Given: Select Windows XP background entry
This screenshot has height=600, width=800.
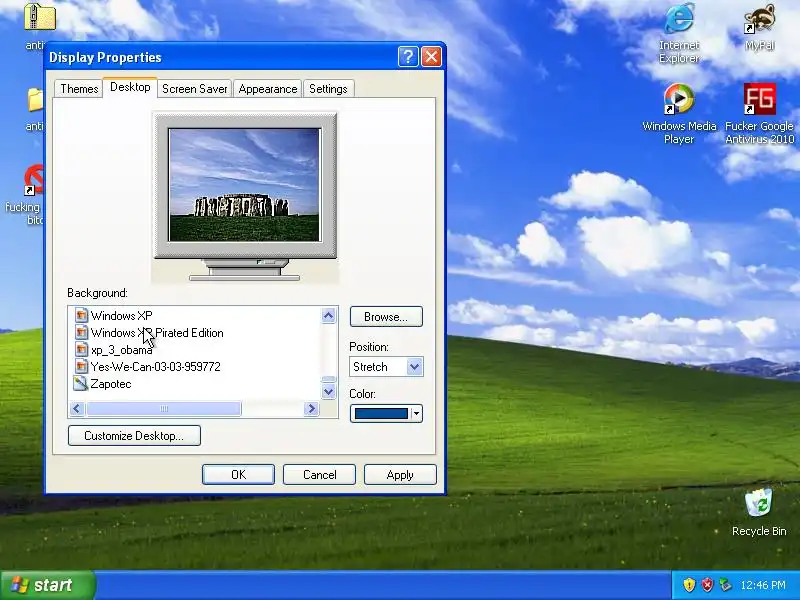Looking at the screenshot, I should [x=121, y=315].
